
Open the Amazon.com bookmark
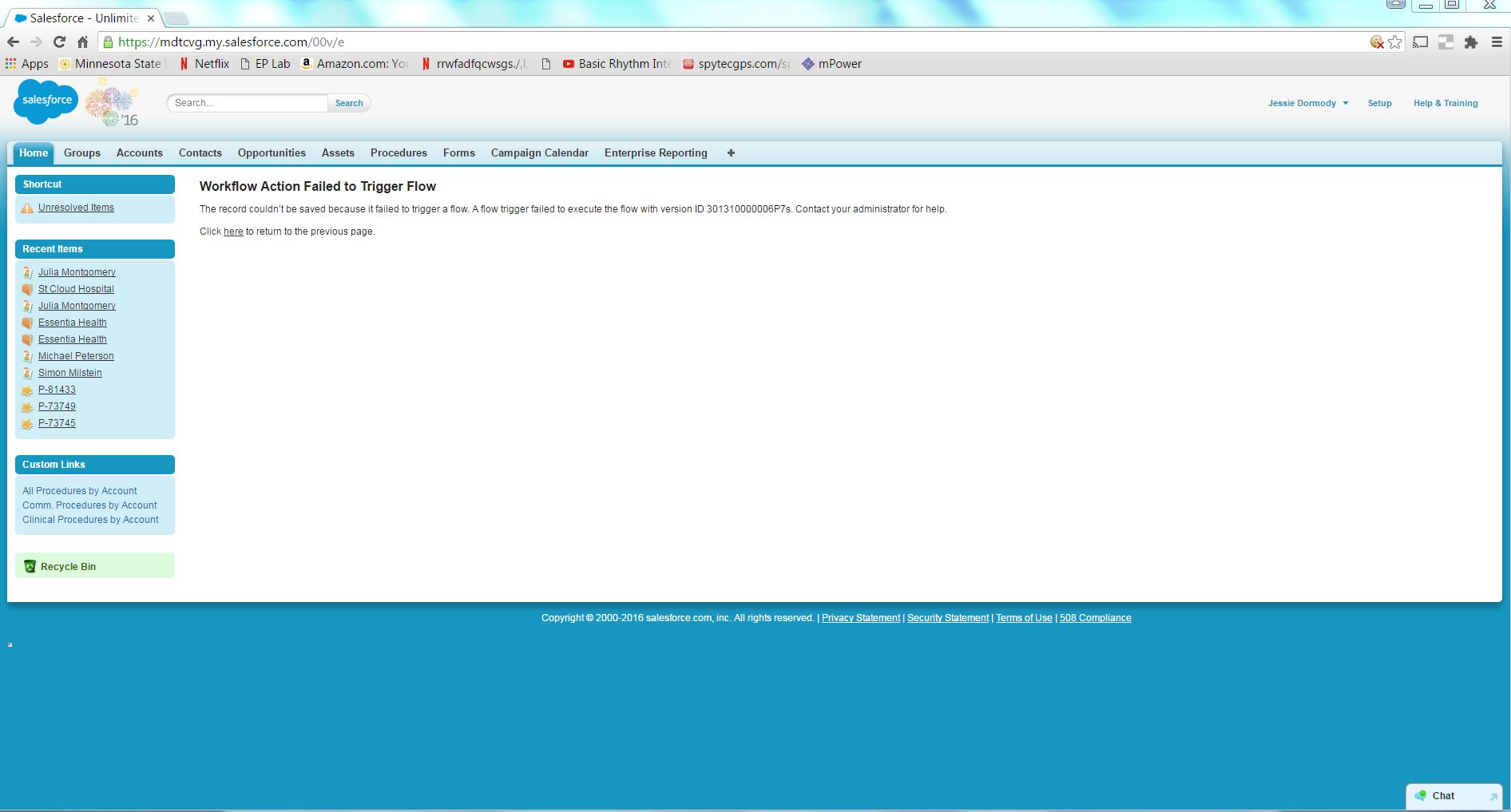click(x=355, y=64)
